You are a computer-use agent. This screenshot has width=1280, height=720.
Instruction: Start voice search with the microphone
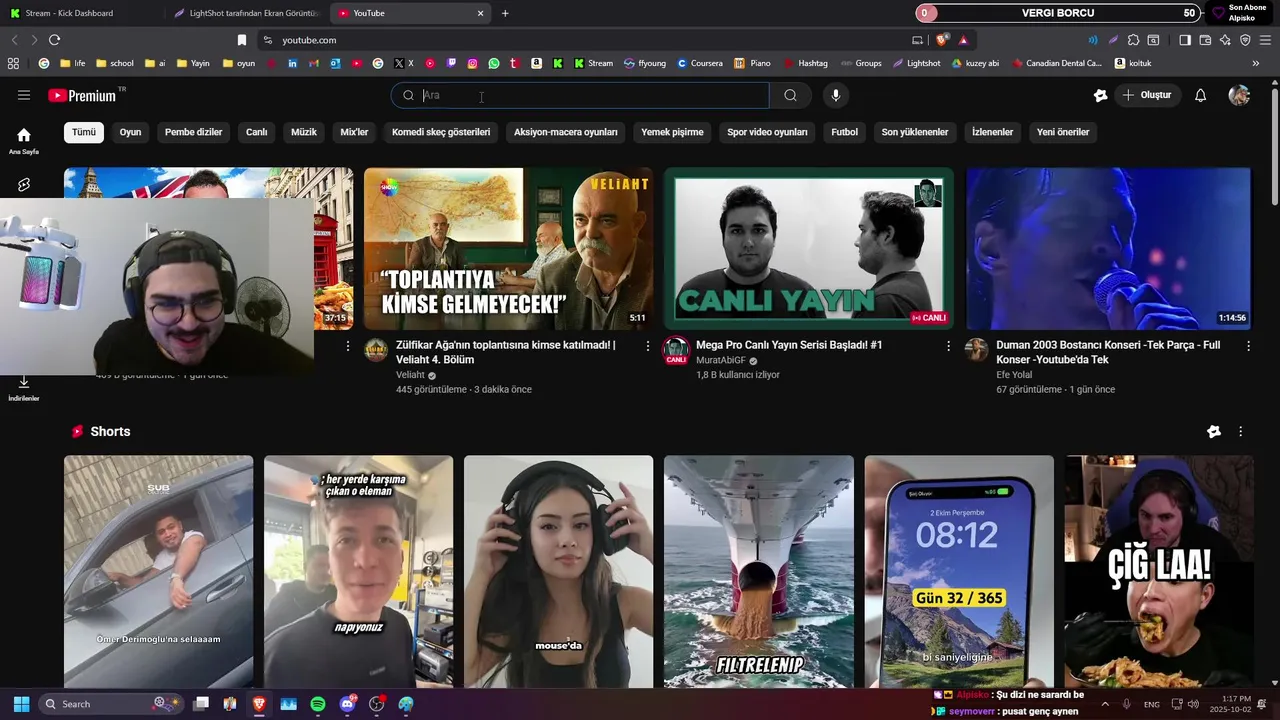coord(835,95)
